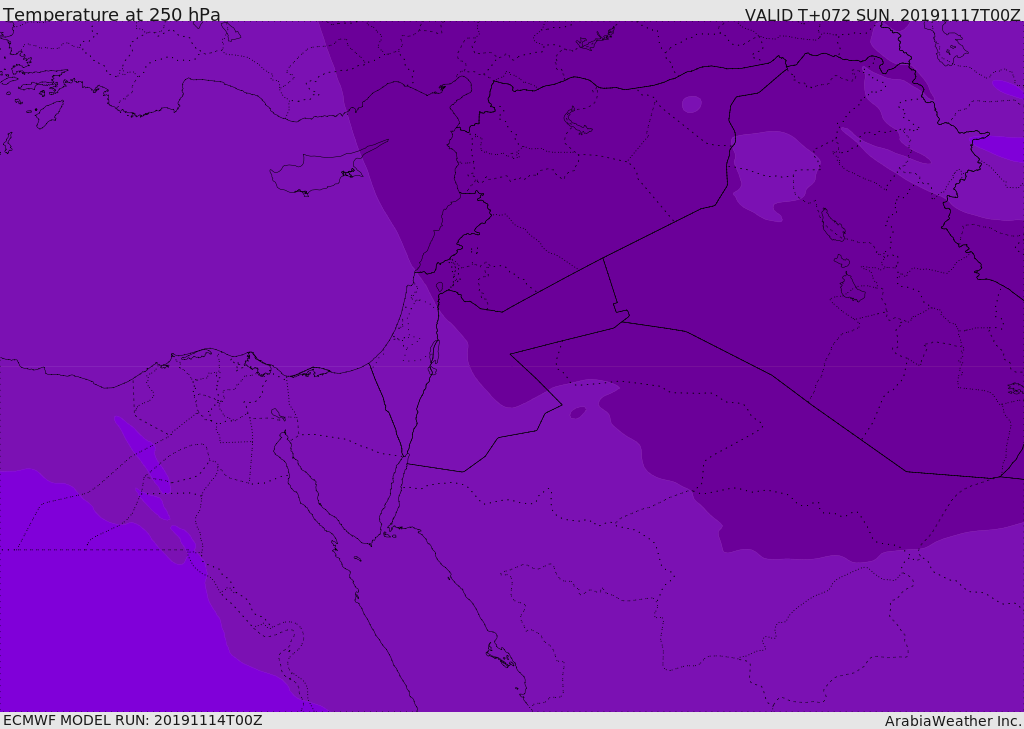The image size is (1024, 729).
Task: Click the Sea of Galilee outline
Action: click(439, 287)
